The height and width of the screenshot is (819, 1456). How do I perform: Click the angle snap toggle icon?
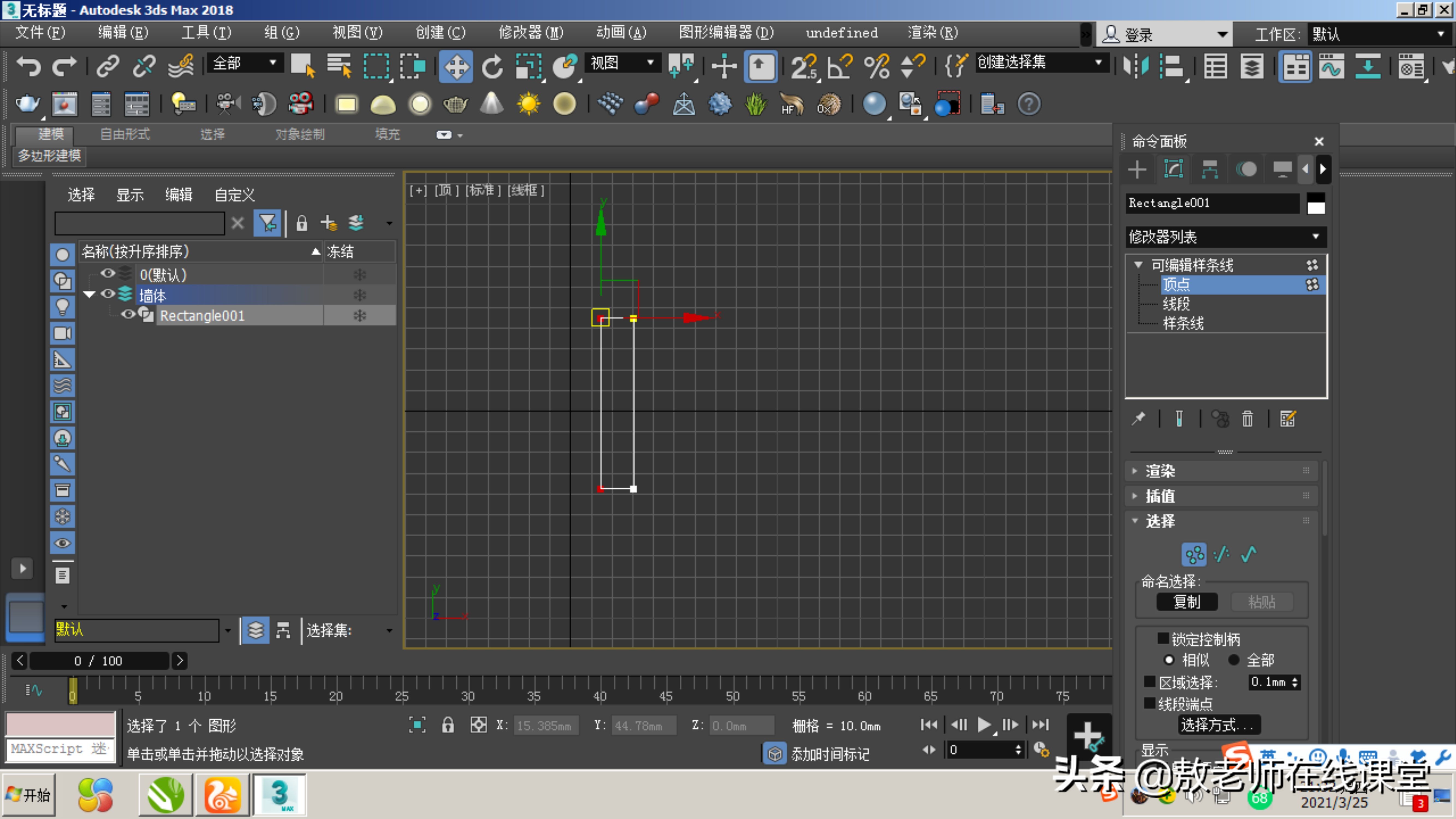pyautogui.click(x=839, y=66)
